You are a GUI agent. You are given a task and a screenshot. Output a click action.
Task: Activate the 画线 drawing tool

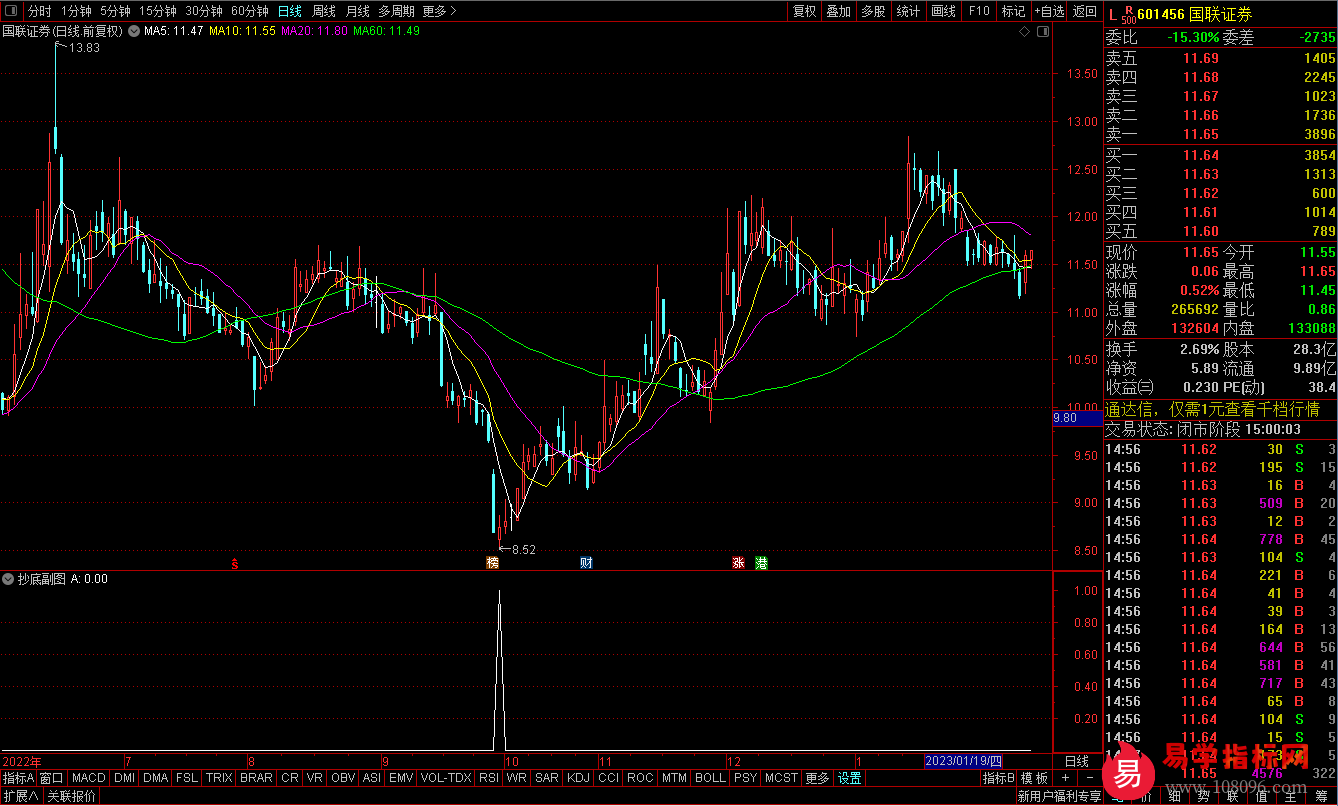click(943, 11)
